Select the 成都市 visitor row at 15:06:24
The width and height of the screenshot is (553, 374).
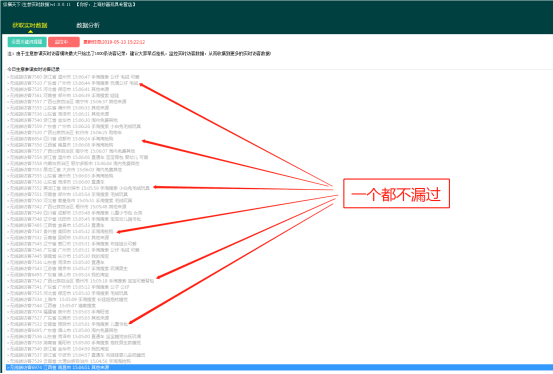[60, 139]
